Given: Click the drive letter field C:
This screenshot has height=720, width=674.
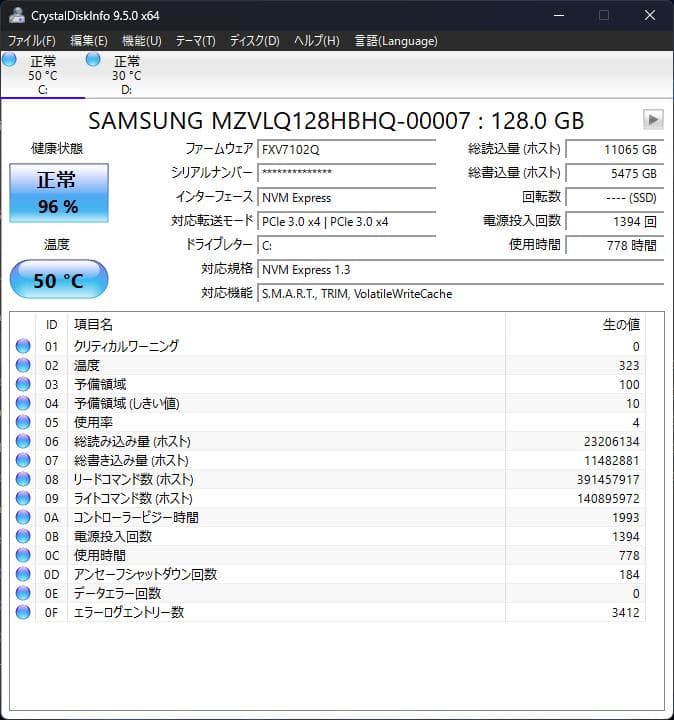Looking at the screenshot, I should 347,246.
